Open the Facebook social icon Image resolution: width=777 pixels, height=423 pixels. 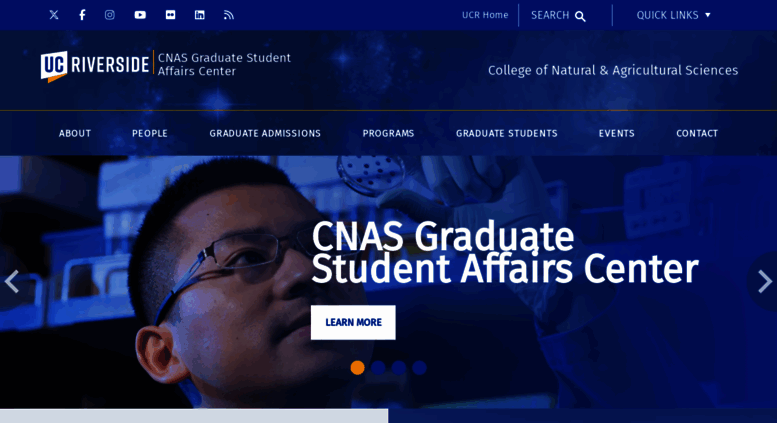tap(82, 15)
